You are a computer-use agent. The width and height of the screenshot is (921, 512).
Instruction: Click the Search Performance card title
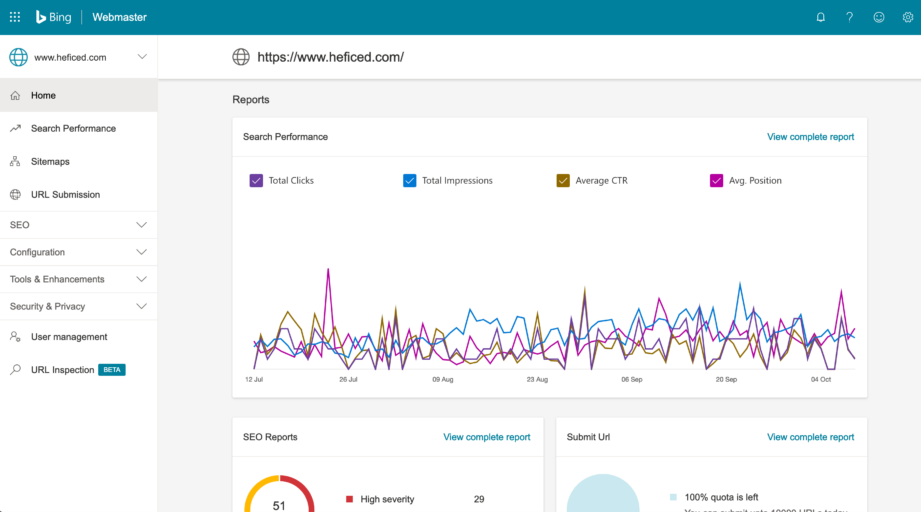285,137
